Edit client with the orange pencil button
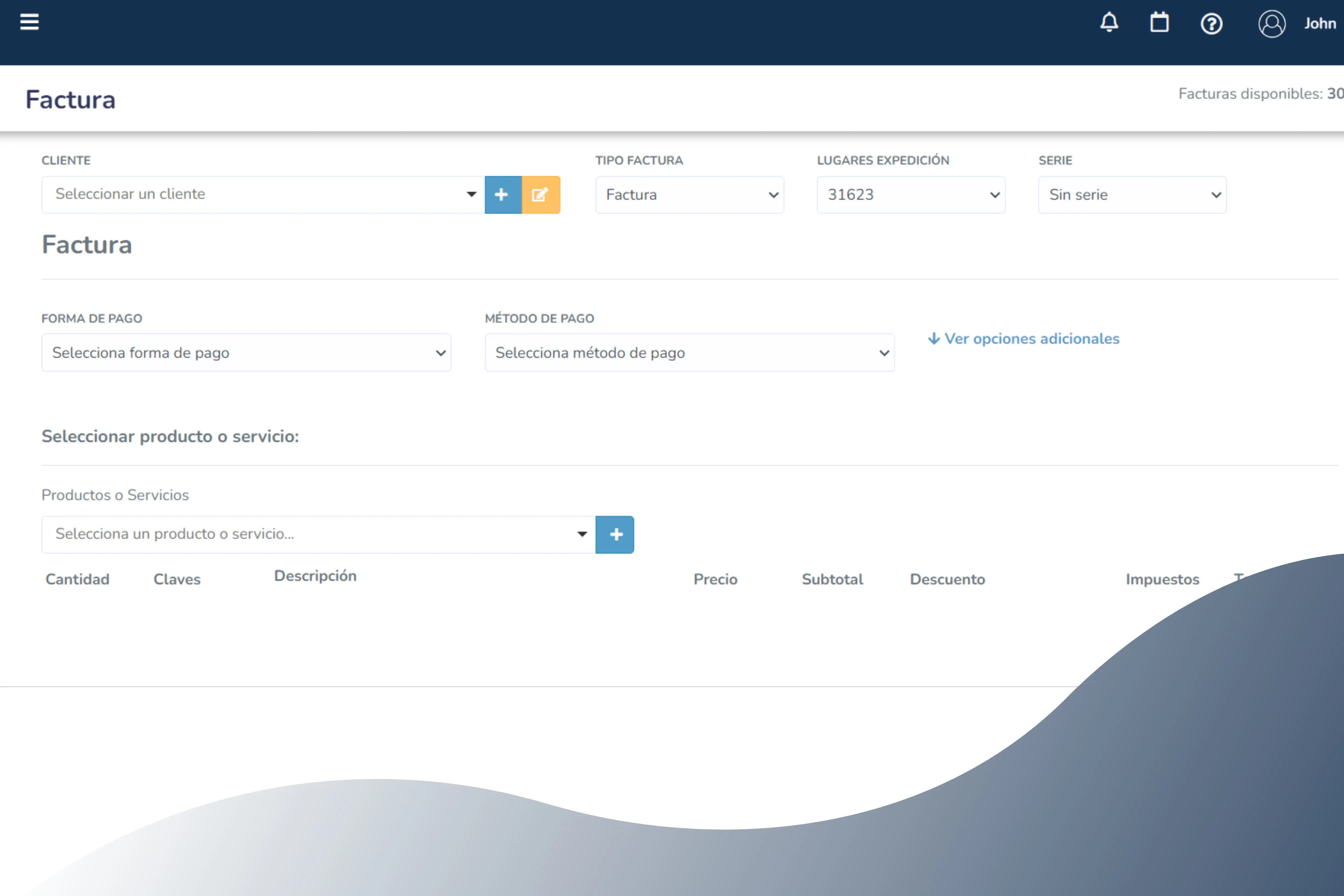Image resolution: width=1344 pixels, height=896 pixels. point(541,195)
